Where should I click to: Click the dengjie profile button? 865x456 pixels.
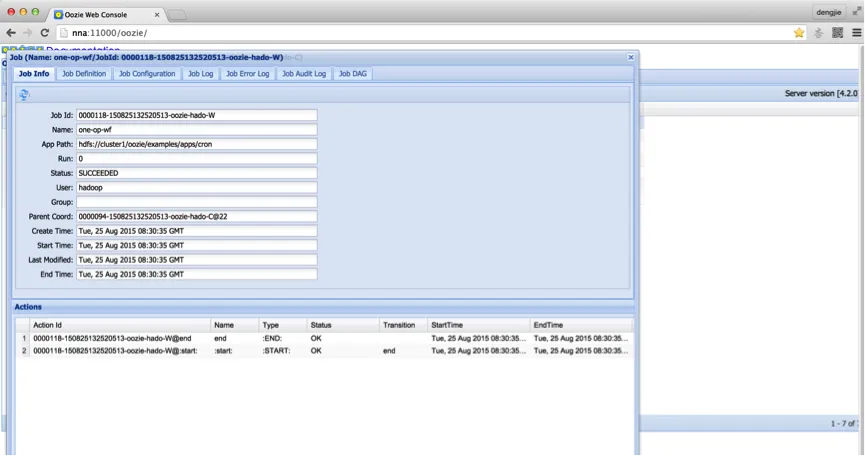click(829, 12)
